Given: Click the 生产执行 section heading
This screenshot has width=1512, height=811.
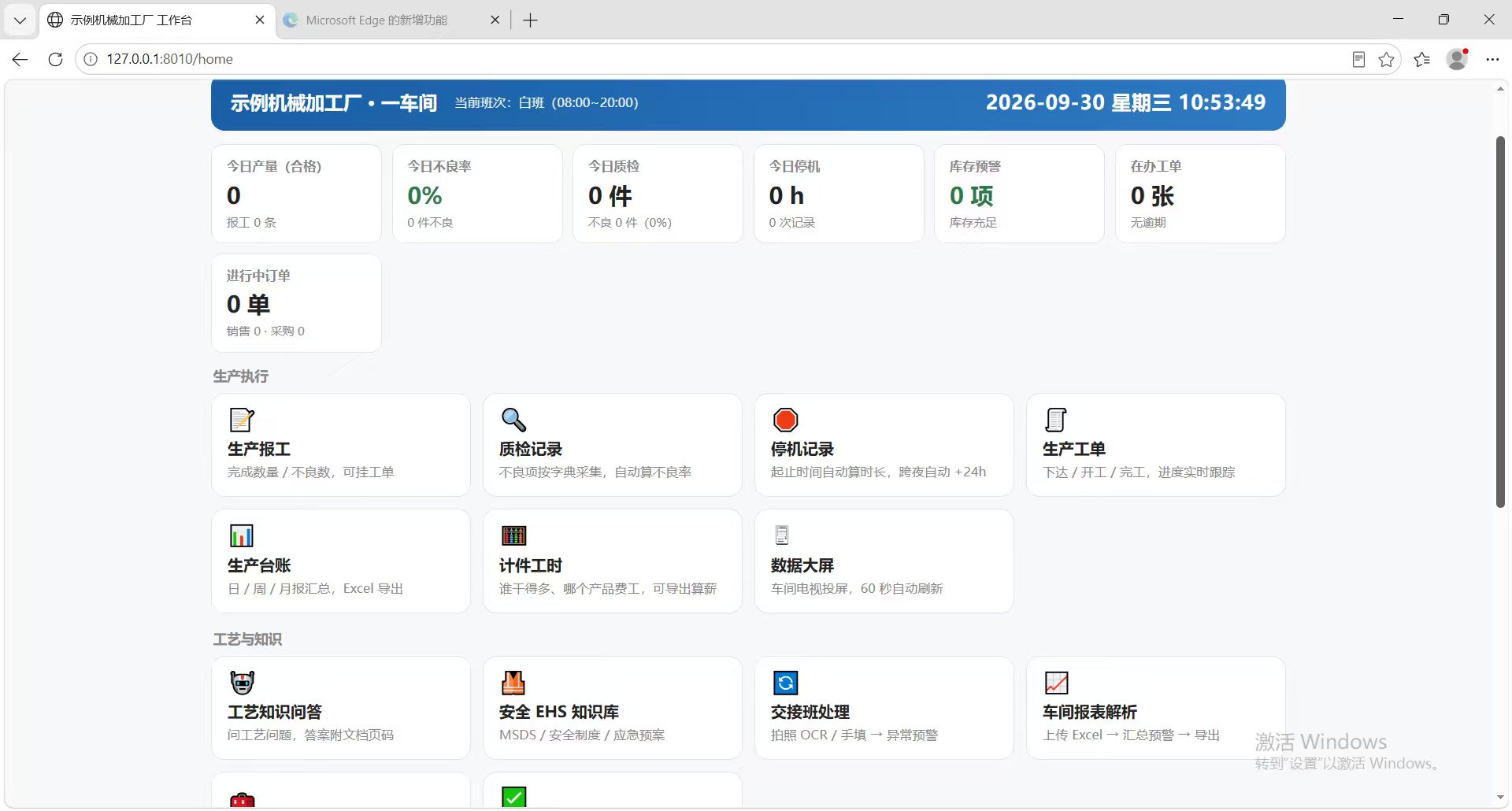Looking at the screenshot, I should click(241, 376).
